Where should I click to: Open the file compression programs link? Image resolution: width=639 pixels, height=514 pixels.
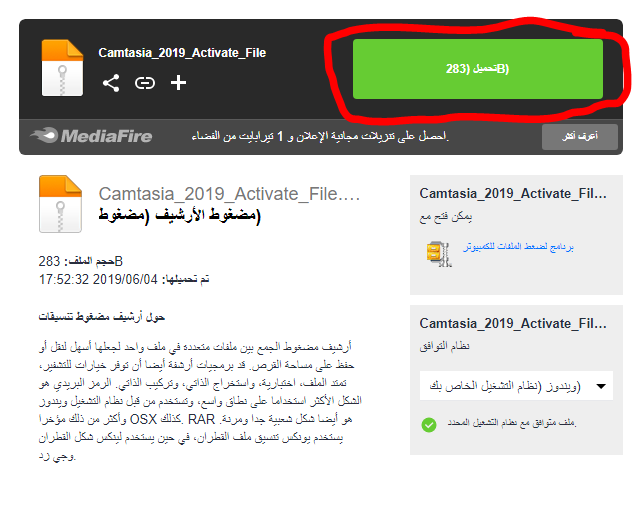tap(518, 247)
